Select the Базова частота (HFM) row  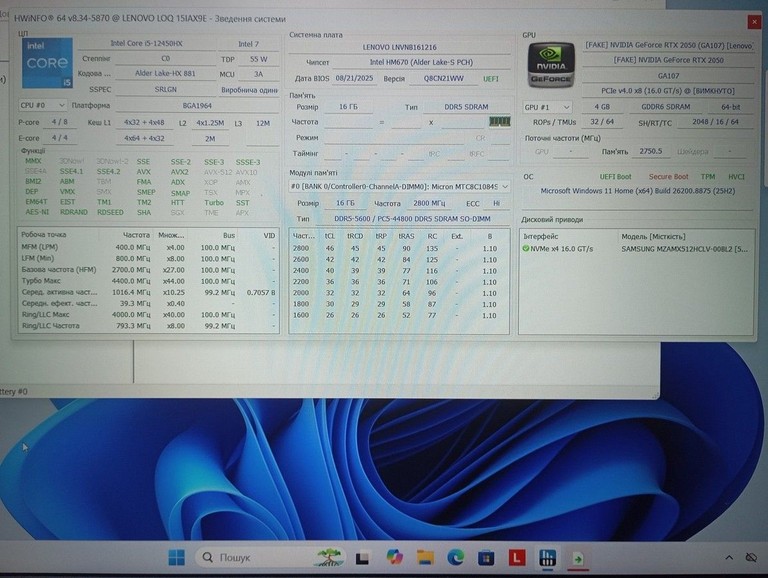(x=148, y=270)
